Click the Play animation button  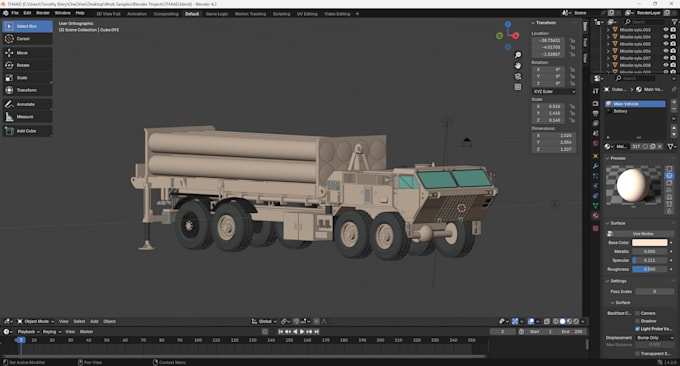pos(302,332)
